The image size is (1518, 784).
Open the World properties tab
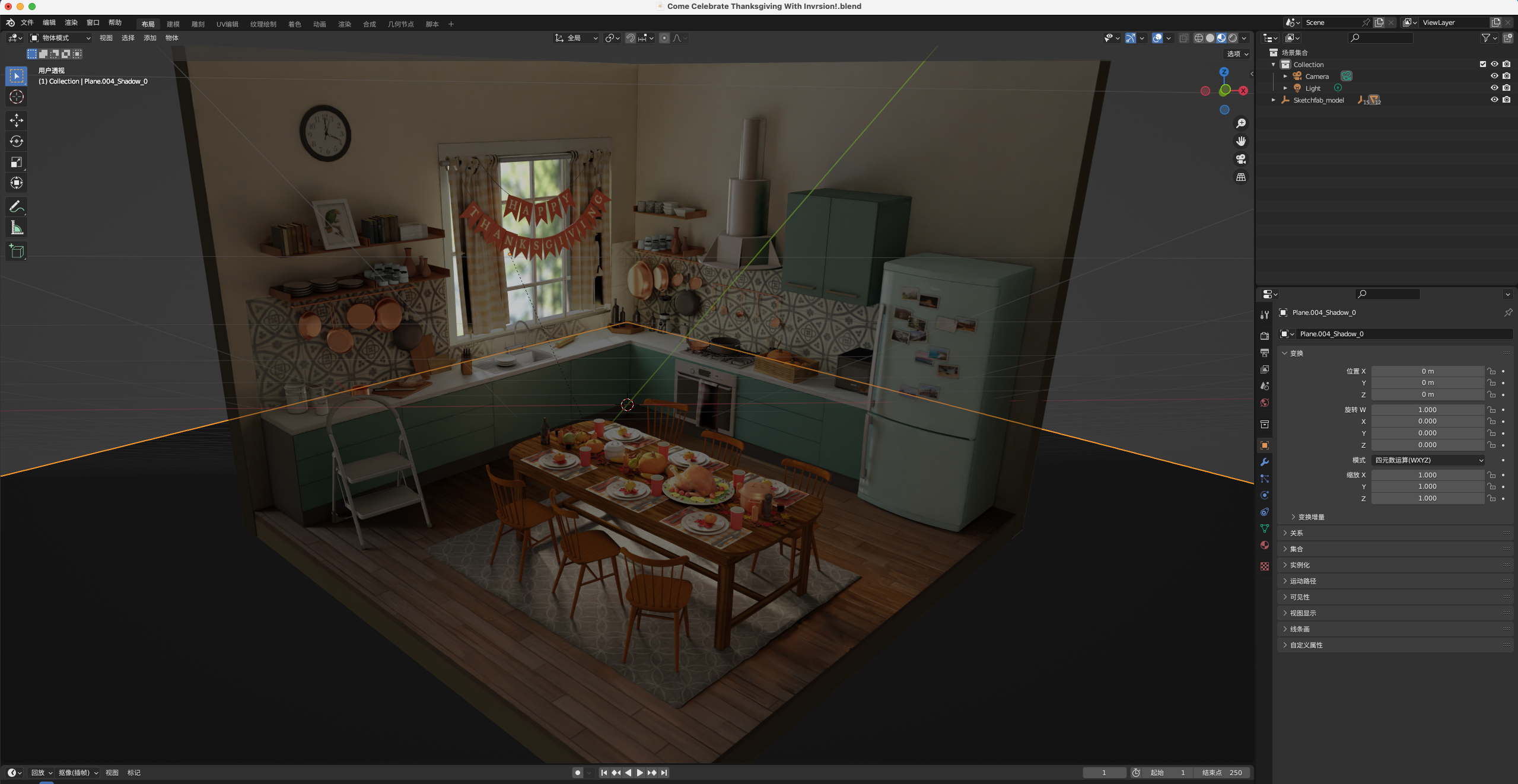pyautogui.click(x=1265, y=403)
